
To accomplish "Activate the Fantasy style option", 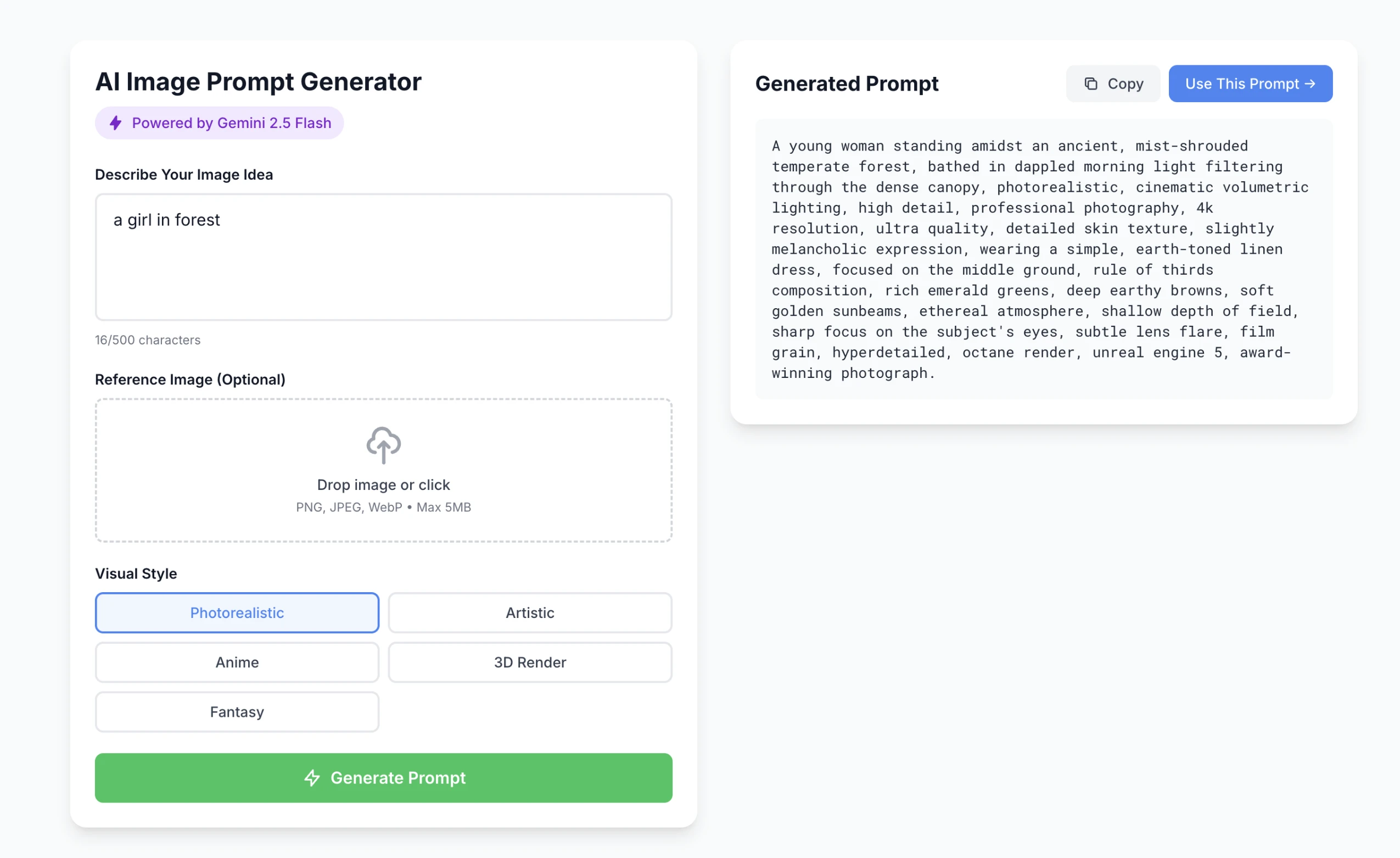I will [237, 711].
